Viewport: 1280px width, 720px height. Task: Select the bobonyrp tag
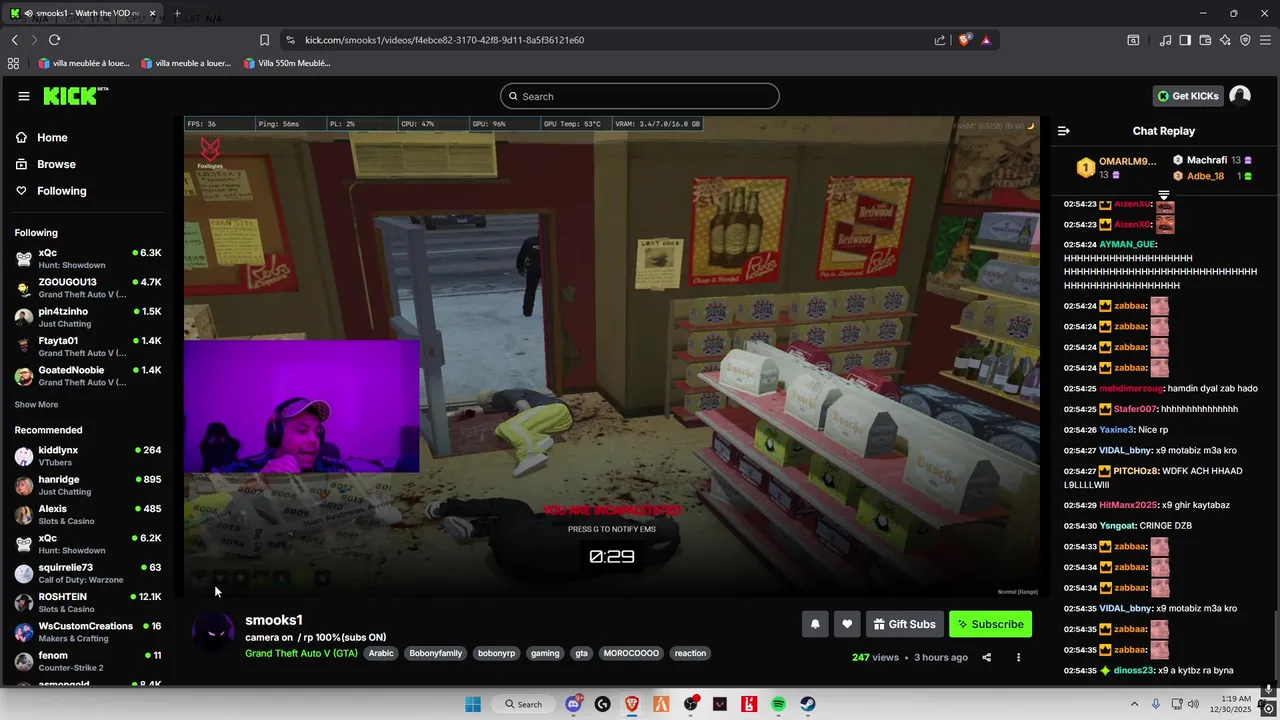496,653
